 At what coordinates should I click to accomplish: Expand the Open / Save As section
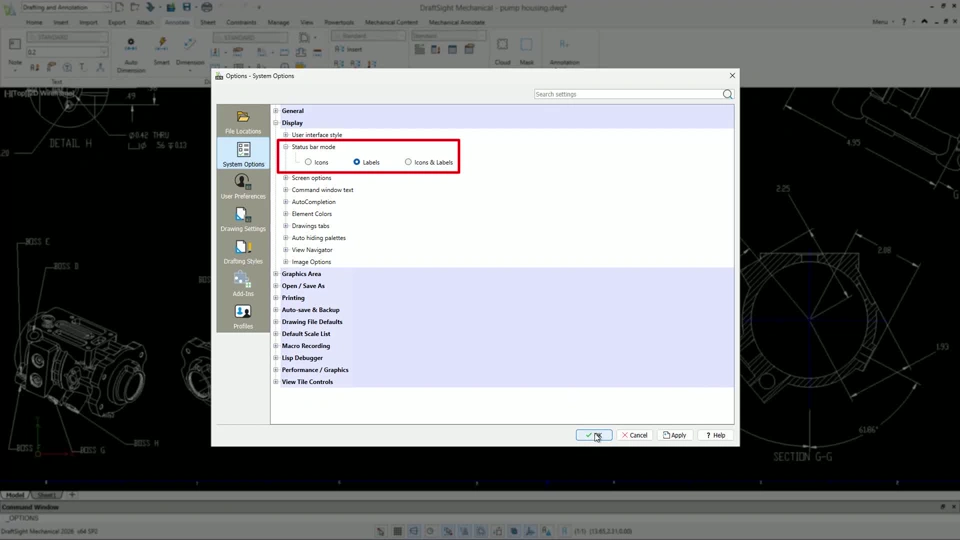coord(276,286)
